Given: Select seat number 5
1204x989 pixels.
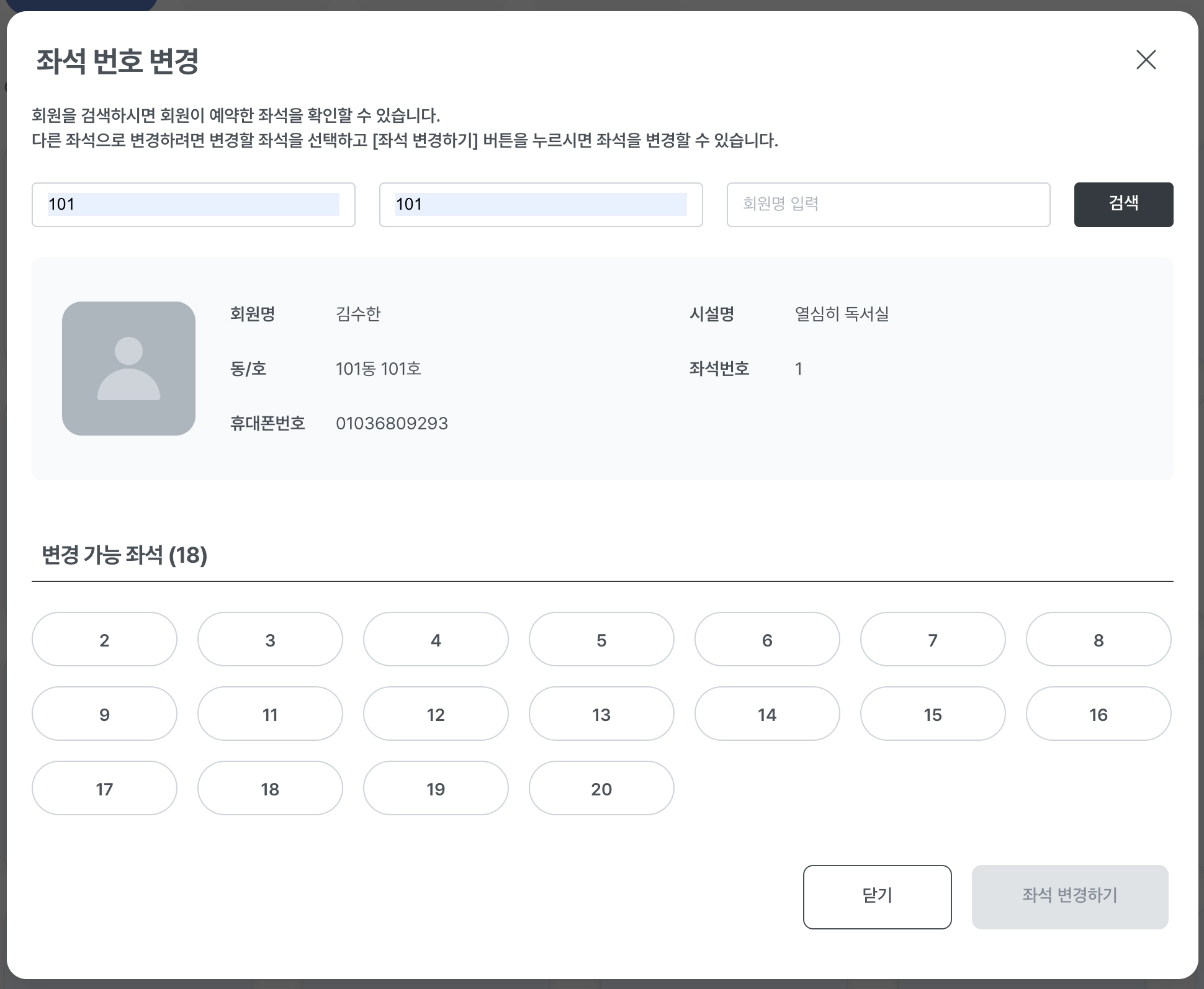Looking at the screenshot, I should [601, 640].
